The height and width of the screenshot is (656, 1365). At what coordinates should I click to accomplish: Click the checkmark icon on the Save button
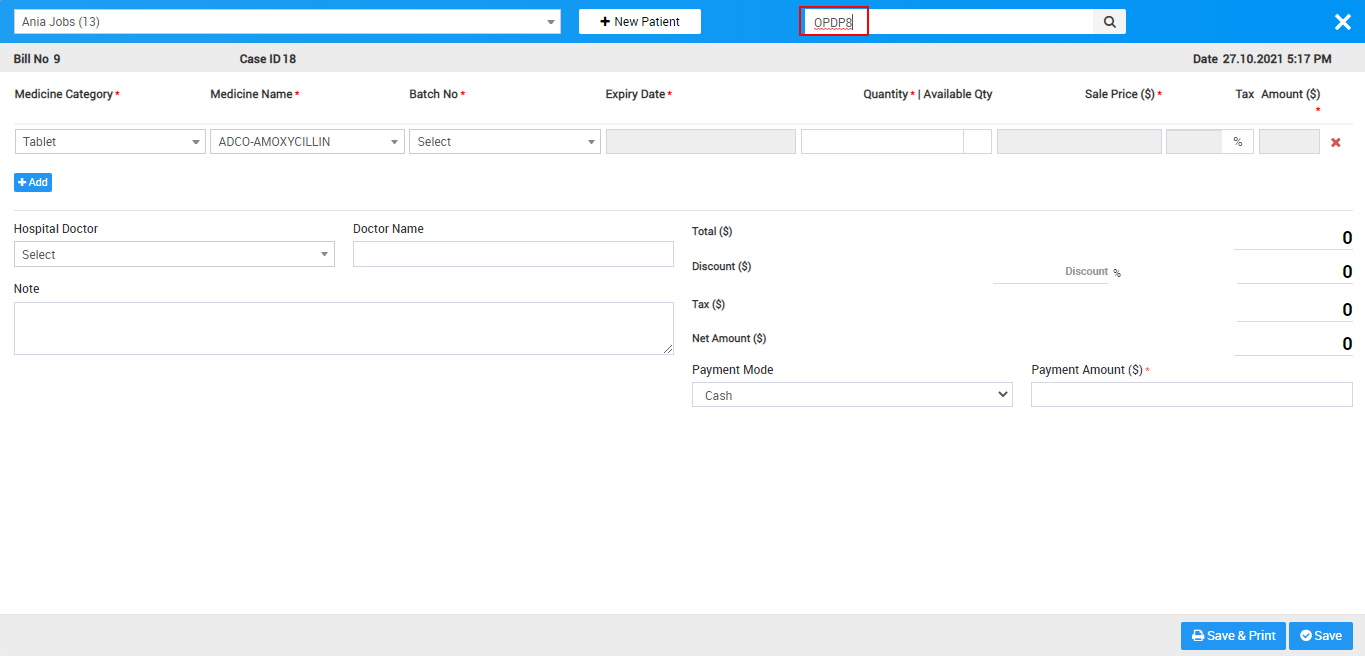pos(1306,635)
